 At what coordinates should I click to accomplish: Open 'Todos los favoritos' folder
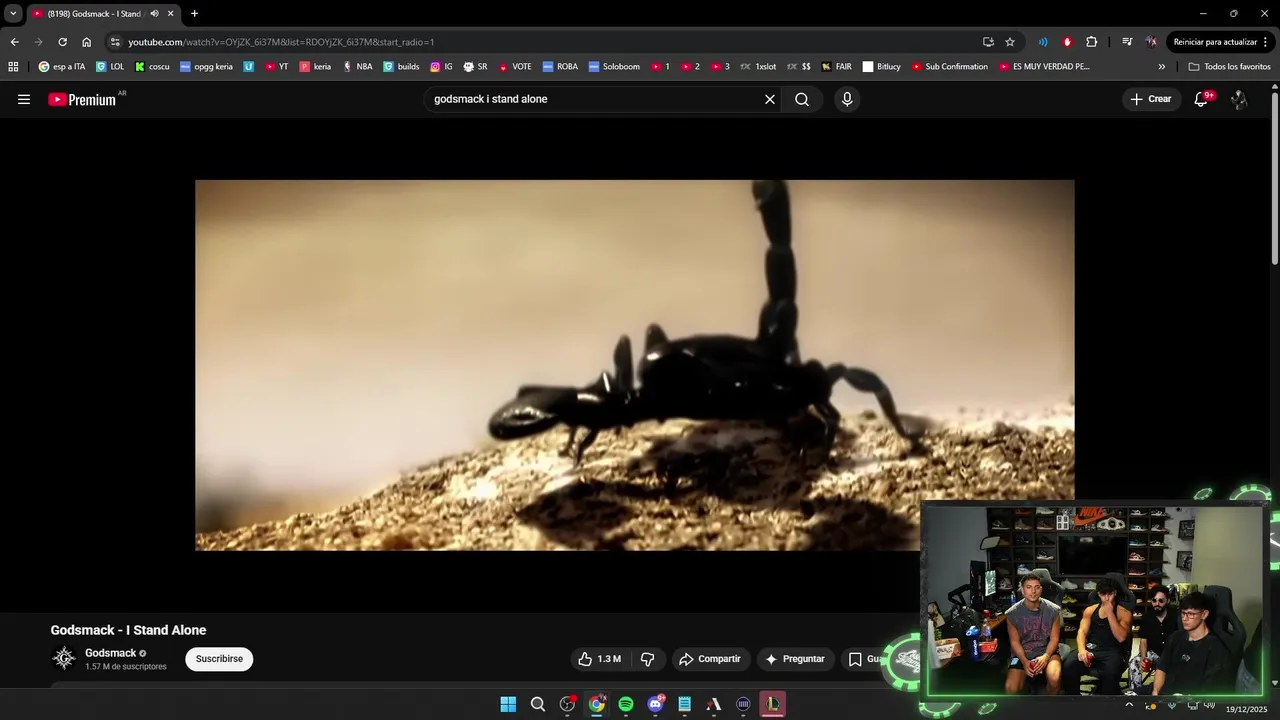[1229, 67]
